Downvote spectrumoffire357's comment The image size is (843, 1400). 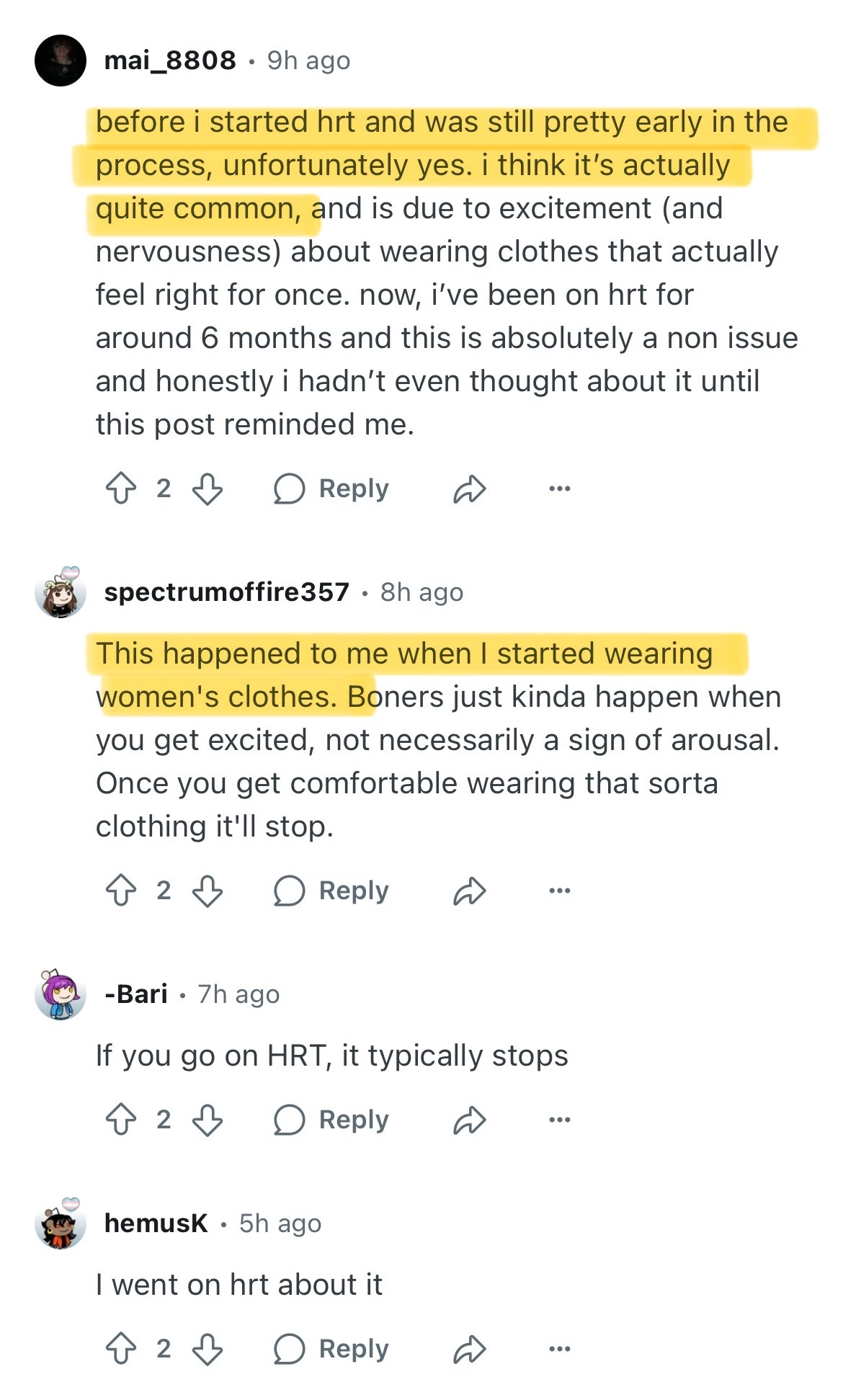click(x=208, y=891)
